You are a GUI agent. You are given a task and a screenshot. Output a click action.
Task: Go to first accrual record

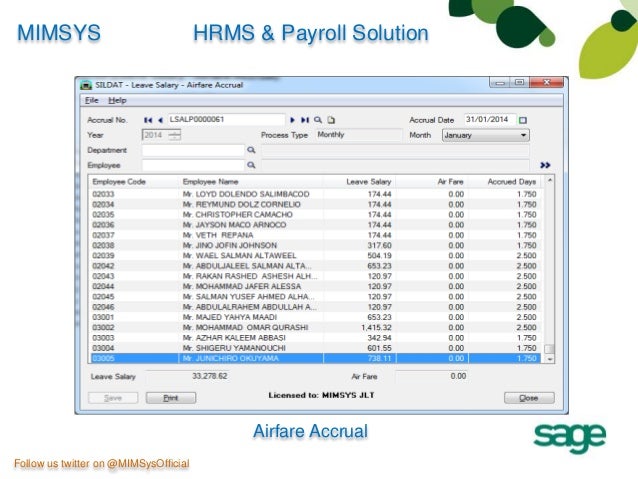point(148,120)
